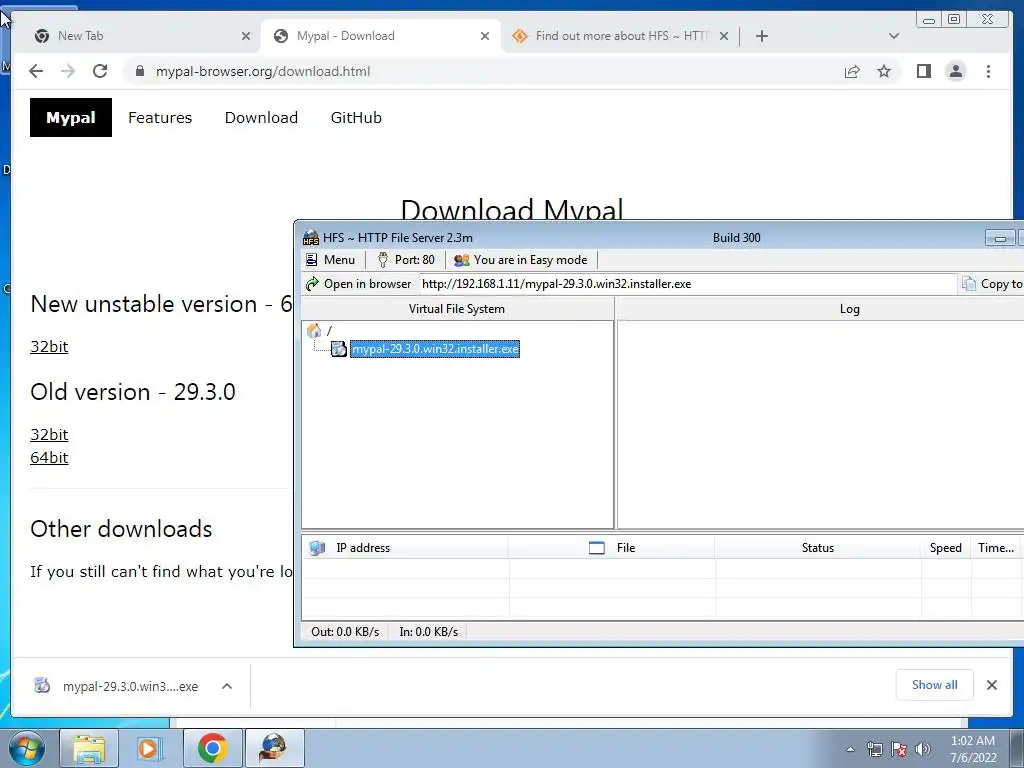
Task: Share this page icon in address bar
Action: click(x=852, y=71)
